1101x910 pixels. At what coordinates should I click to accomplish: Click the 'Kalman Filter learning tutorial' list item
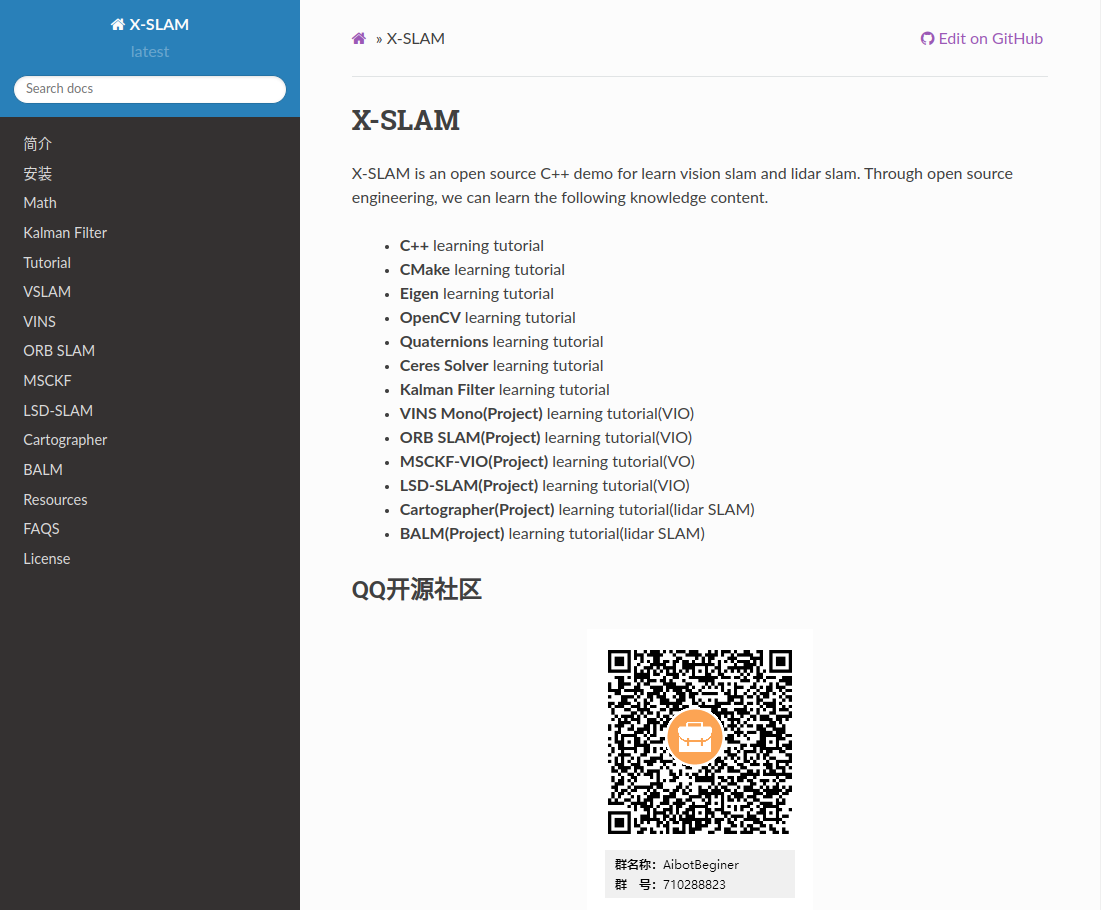505,390
